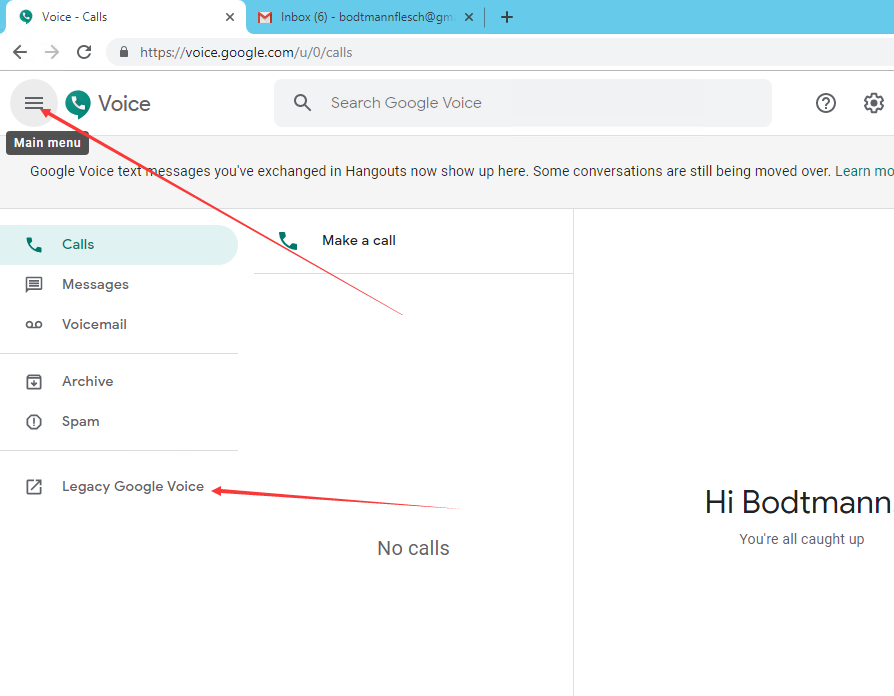Open Archive in the sidebar

tap(119, 381)
